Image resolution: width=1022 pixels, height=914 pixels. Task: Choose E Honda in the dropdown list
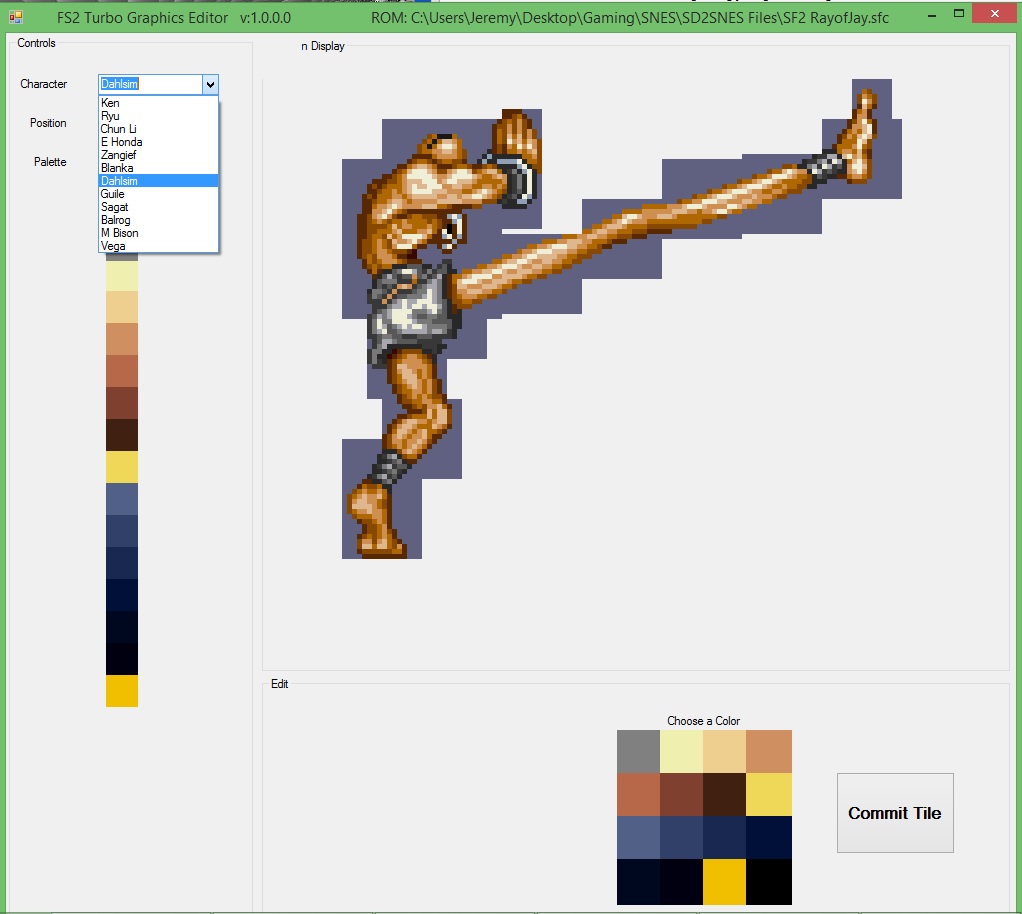(x=158, y=142)
